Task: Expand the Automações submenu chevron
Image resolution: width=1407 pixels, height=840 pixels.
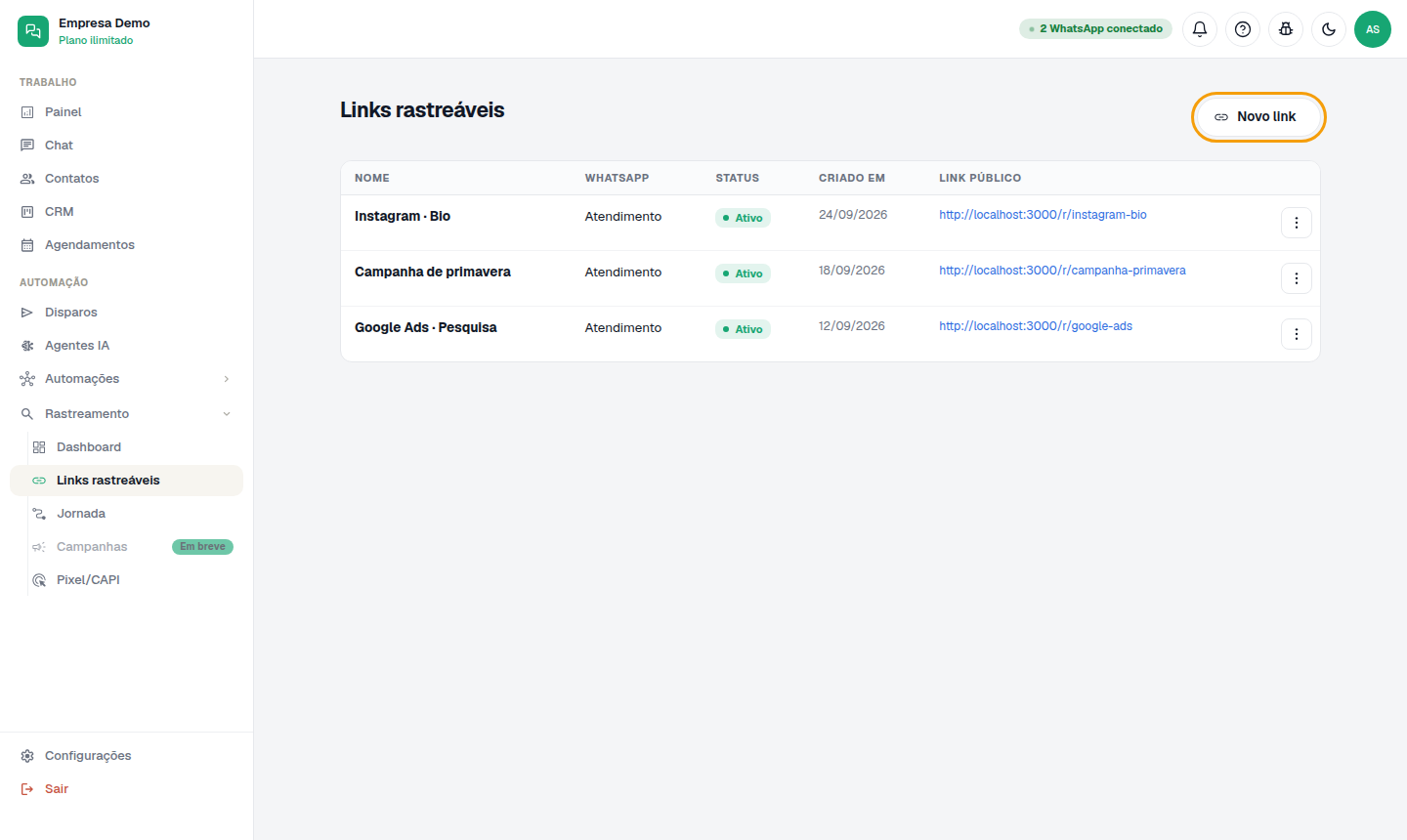Action: click(227, 379)
